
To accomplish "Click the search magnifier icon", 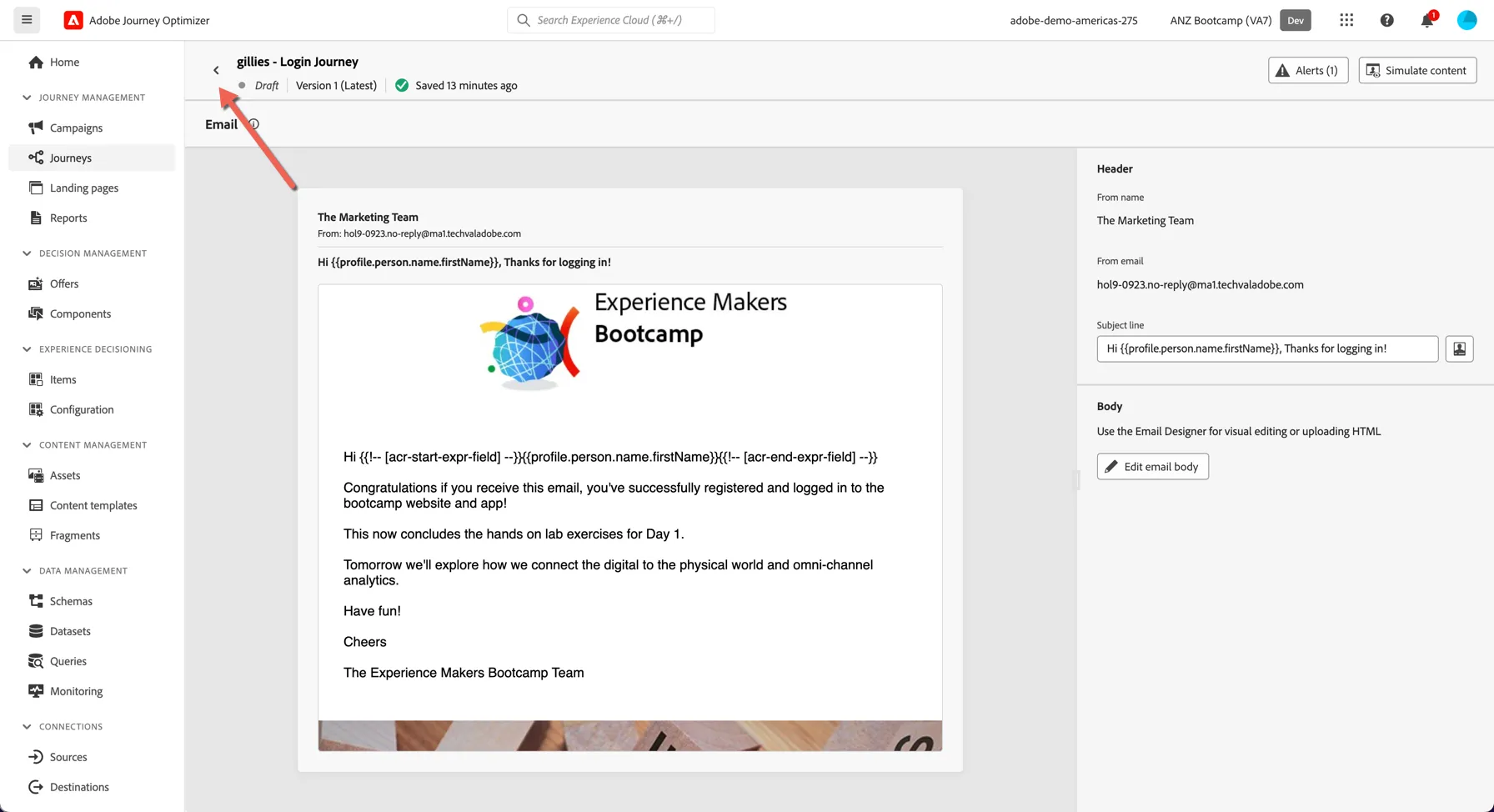I will (524, 20).
